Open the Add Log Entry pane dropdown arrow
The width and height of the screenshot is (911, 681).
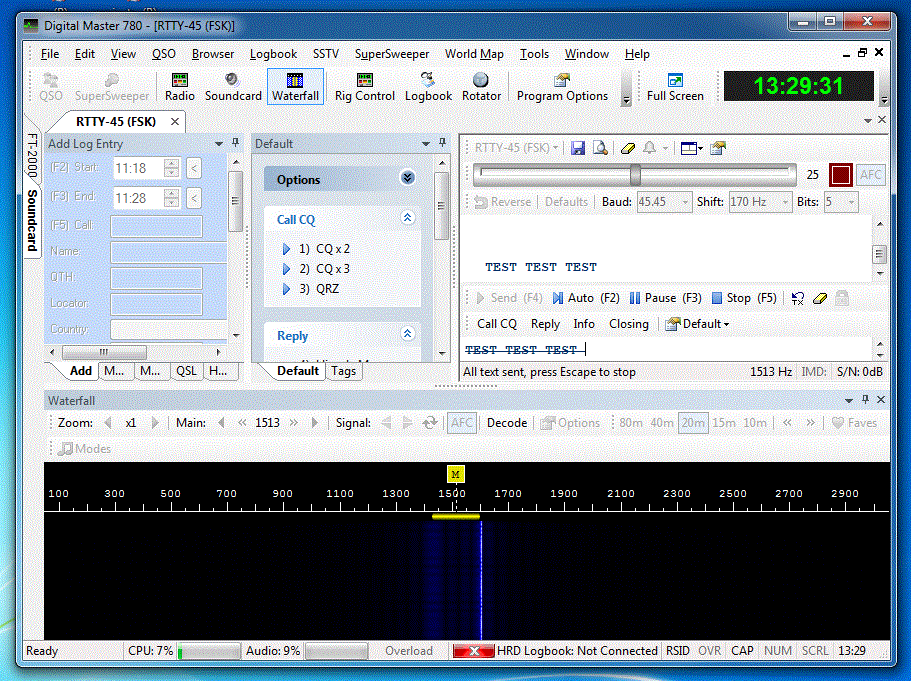click(x=219, y=144)
